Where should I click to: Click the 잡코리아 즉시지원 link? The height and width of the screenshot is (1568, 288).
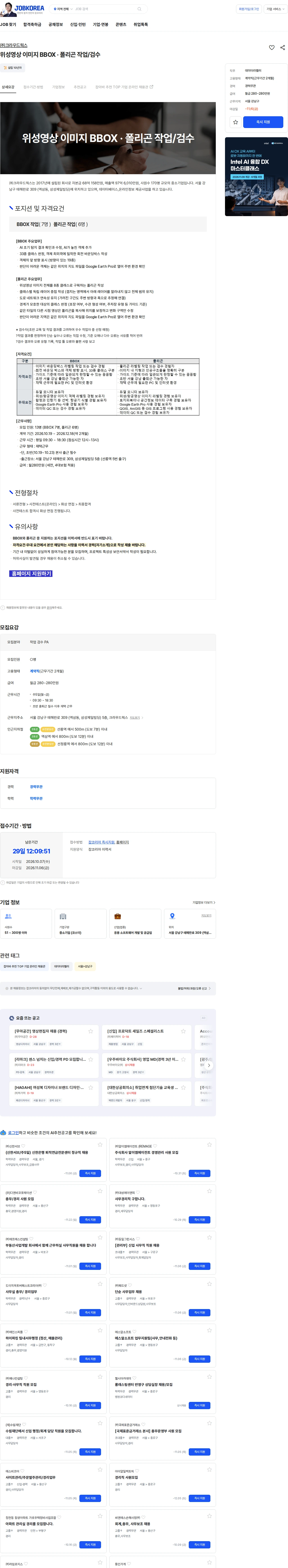(x=101, y=842)
